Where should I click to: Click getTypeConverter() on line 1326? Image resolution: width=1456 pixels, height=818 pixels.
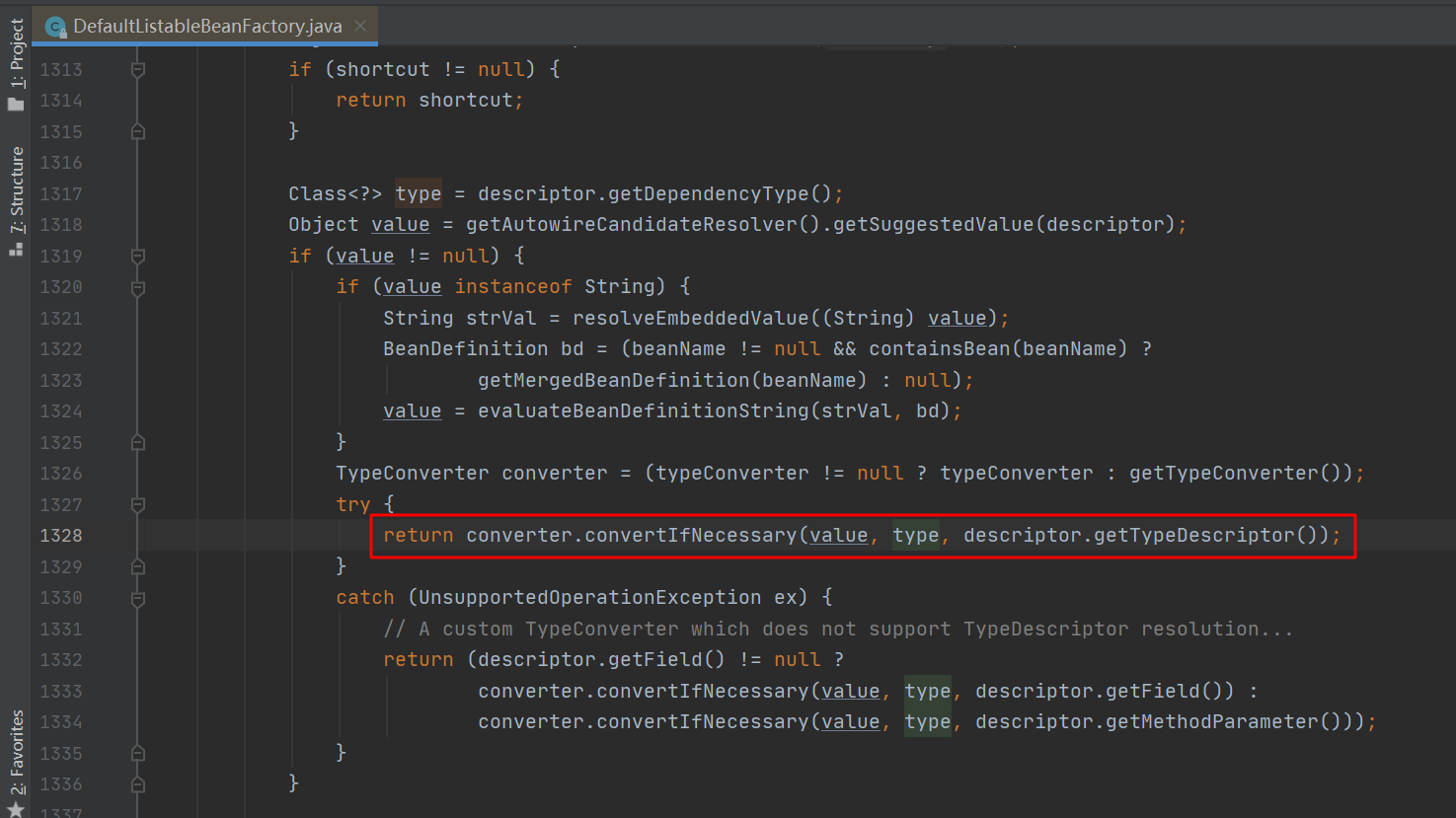click(1234, 473)
